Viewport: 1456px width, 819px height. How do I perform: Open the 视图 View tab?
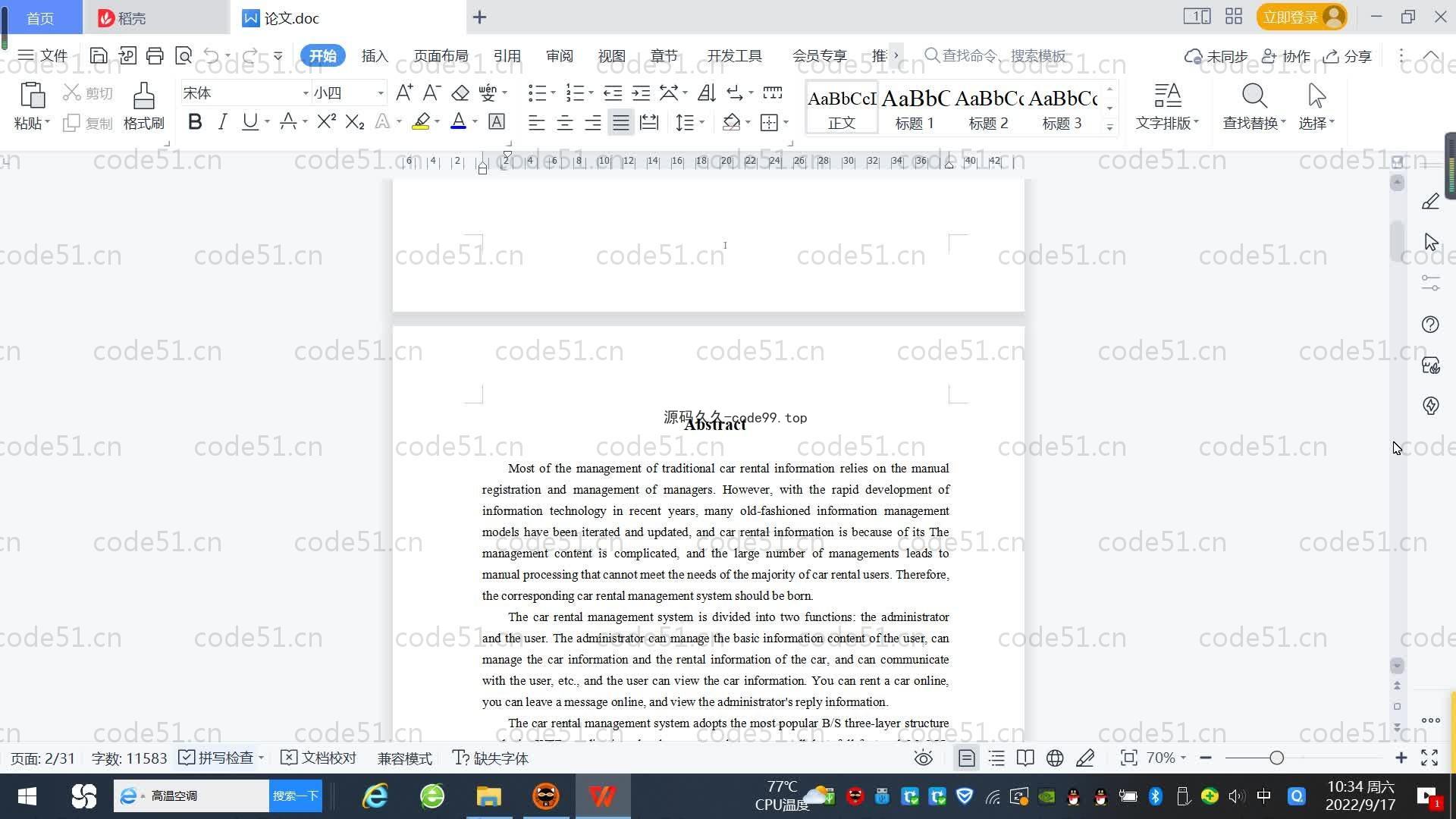point(611,56)
